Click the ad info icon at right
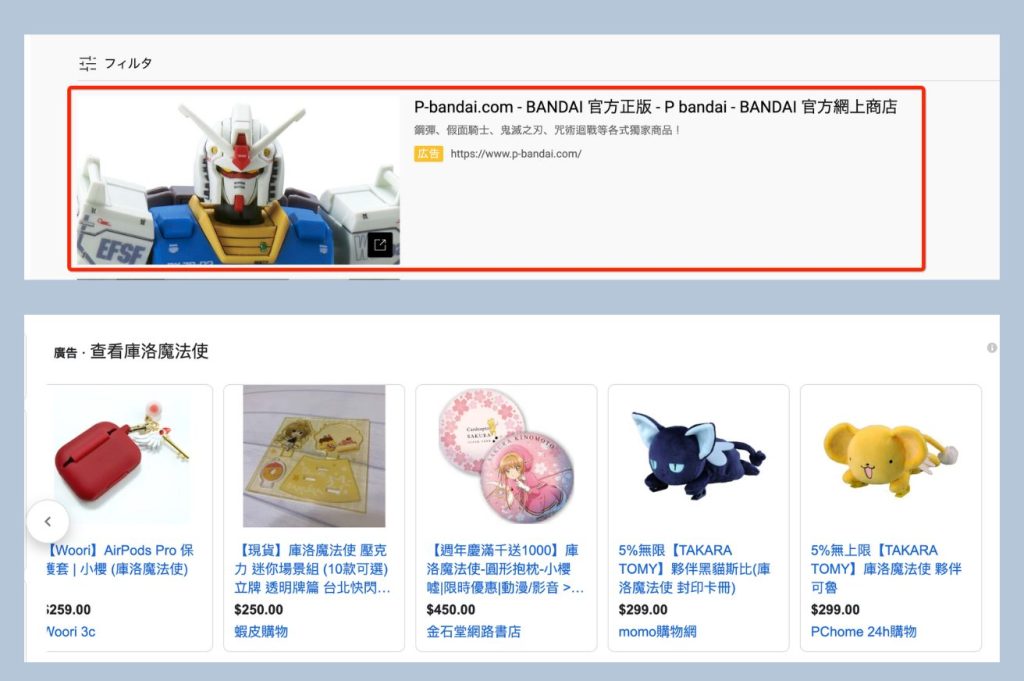Screen dimensions: 1024x681 click(991, 348)
